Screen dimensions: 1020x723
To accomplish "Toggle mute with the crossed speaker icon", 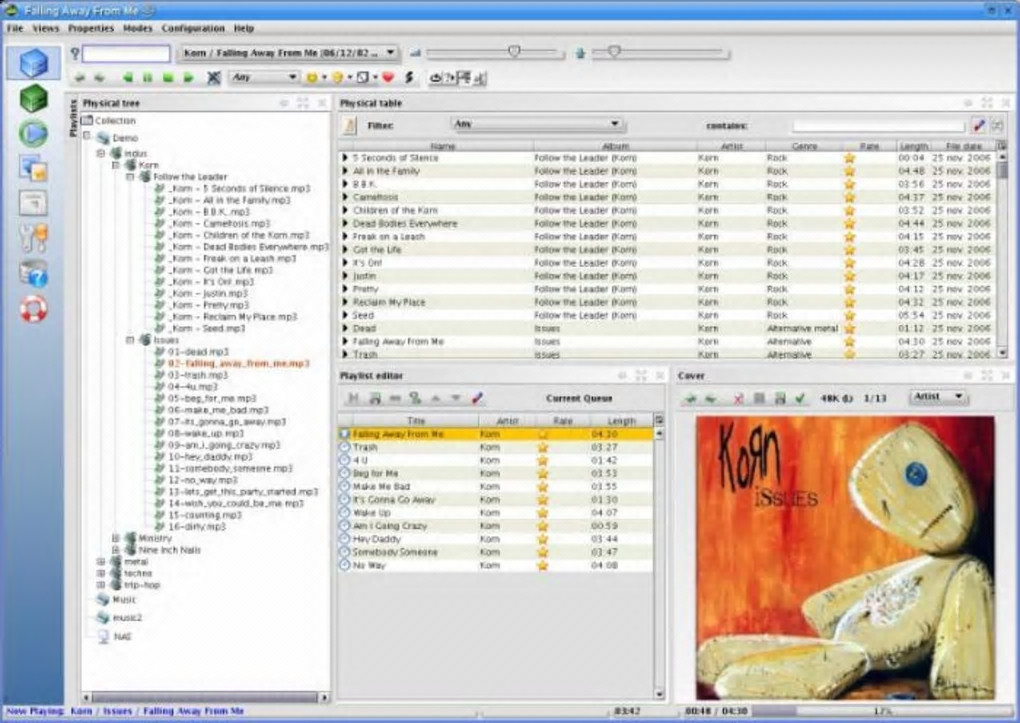I will [x=213, y=78].
